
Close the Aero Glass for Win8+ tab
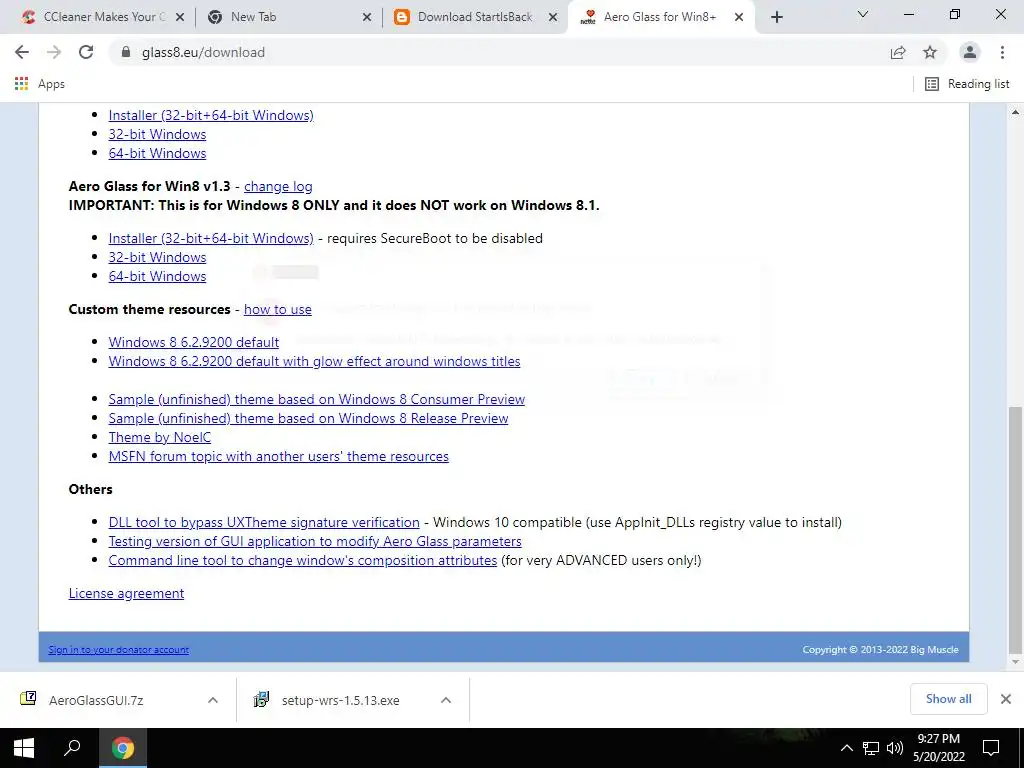pyautogui.click(x=739, y=18)
